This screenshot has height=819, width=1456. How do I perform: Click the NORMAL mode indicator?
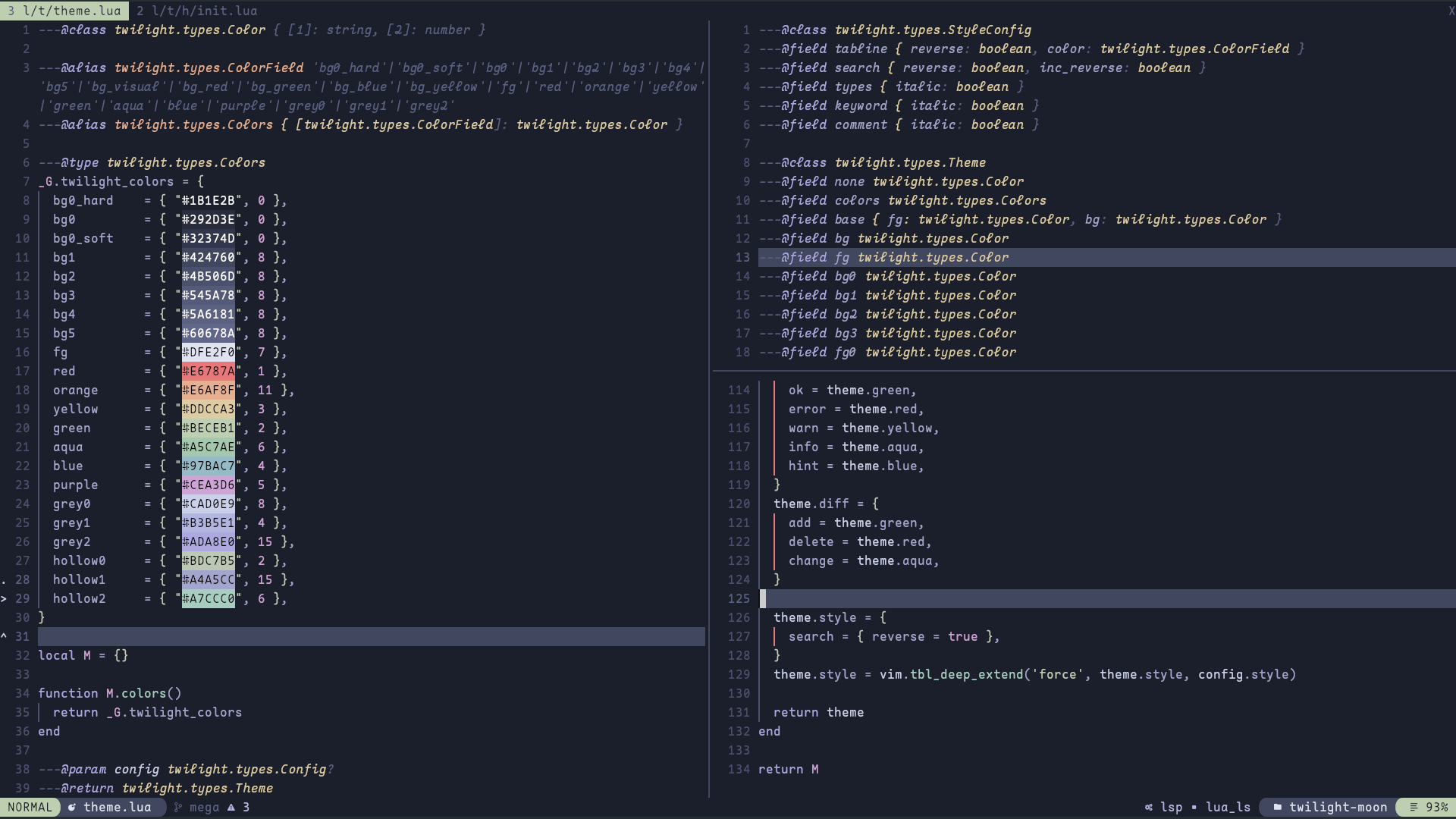pyautogui.click(x=30, y=807)
